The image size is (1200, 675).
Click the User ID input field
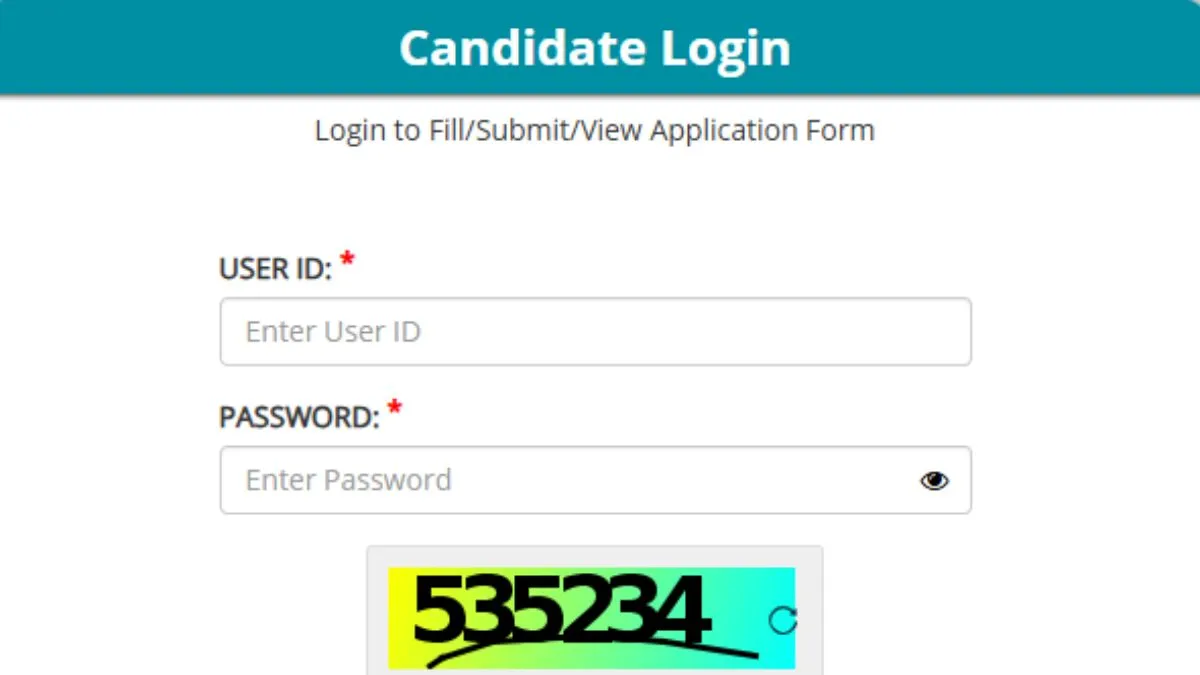point(595,331)
